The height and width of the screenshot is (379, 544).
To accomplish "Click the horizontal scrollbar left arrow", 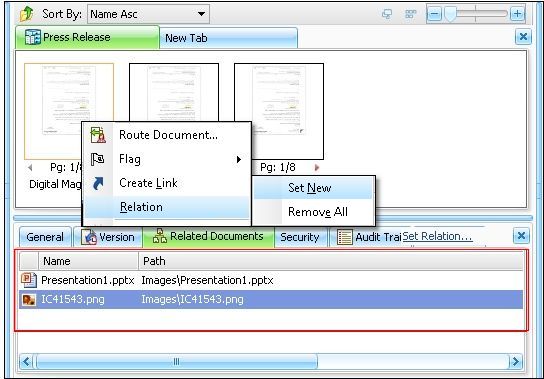I will pyautogui.click(x=26, y=362).
